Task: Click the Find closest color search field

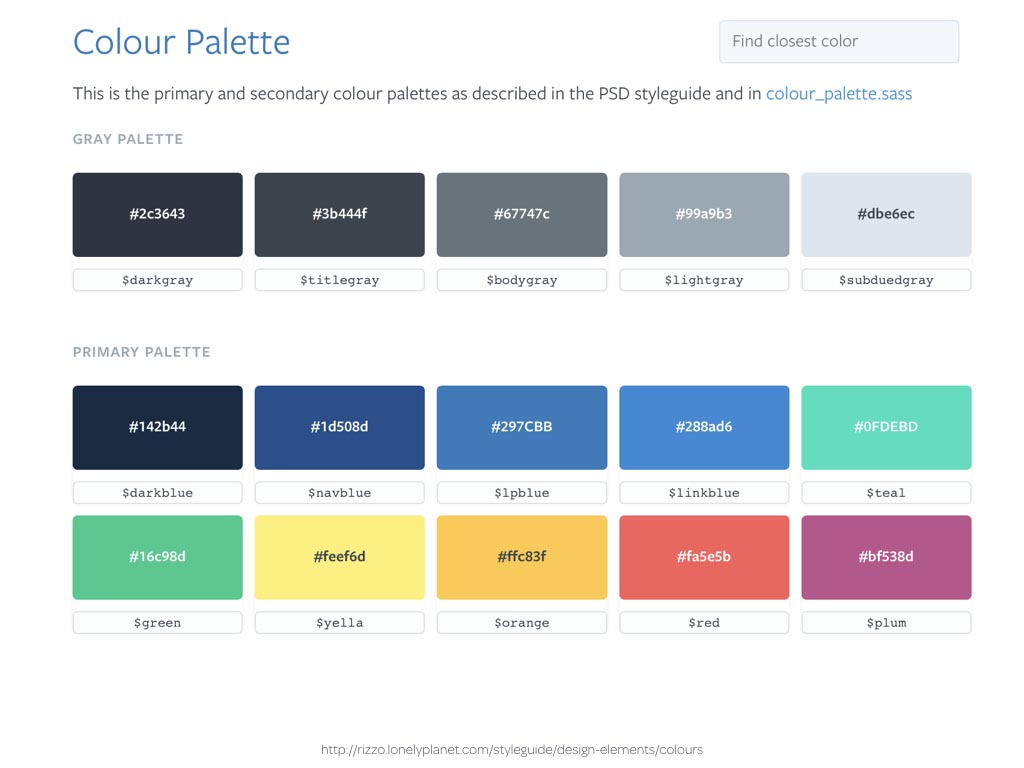Action: [x=839, y=42]
